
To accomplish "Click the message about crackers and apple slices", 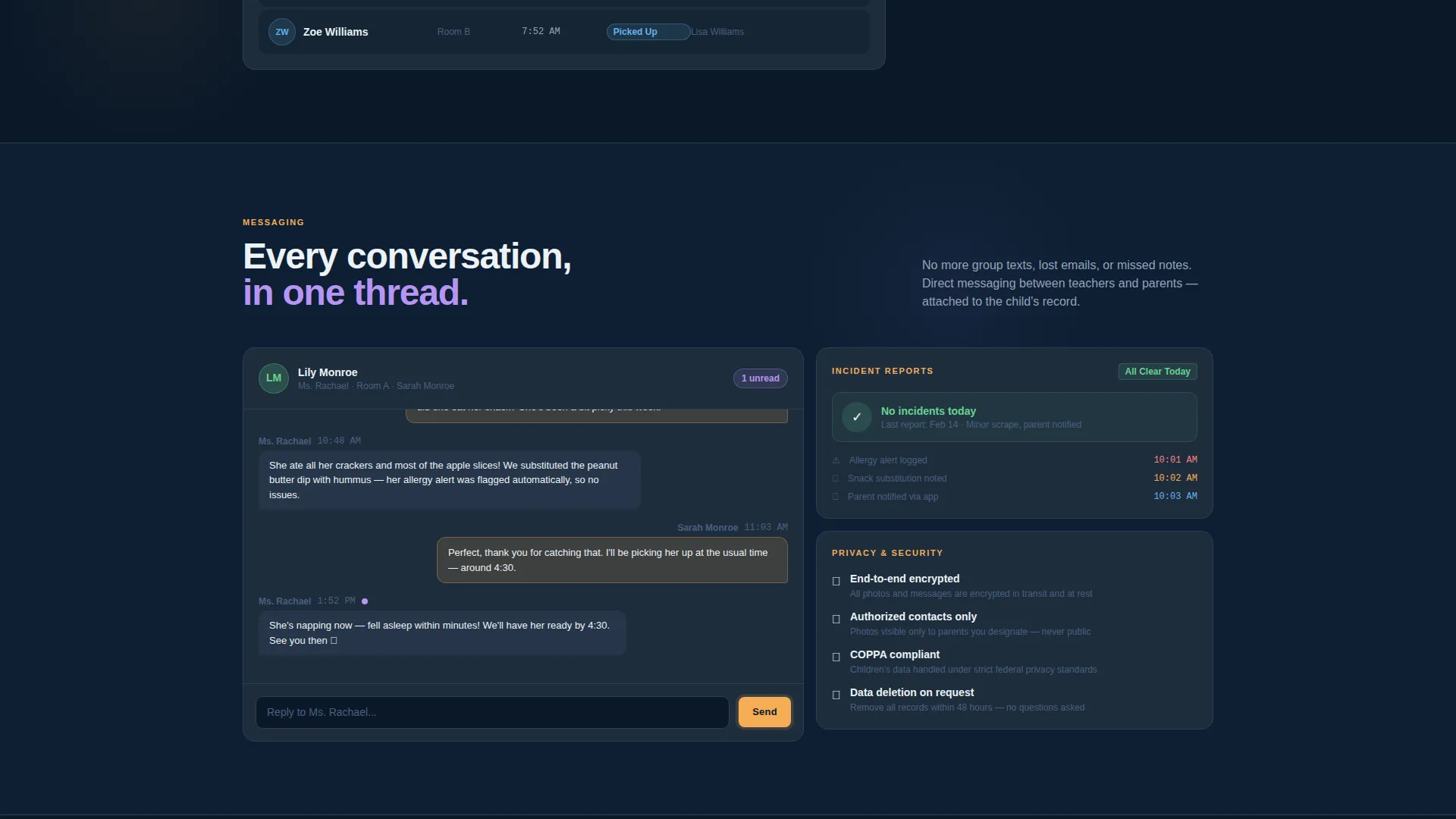I will click(450, 480).
